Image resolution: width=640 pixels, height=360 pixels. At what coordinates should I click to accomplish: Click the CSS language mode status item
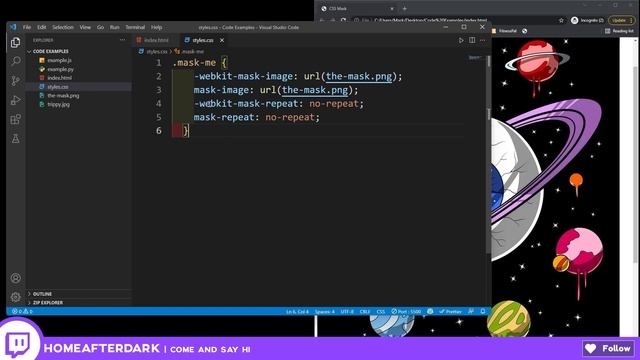coord(380,311)
